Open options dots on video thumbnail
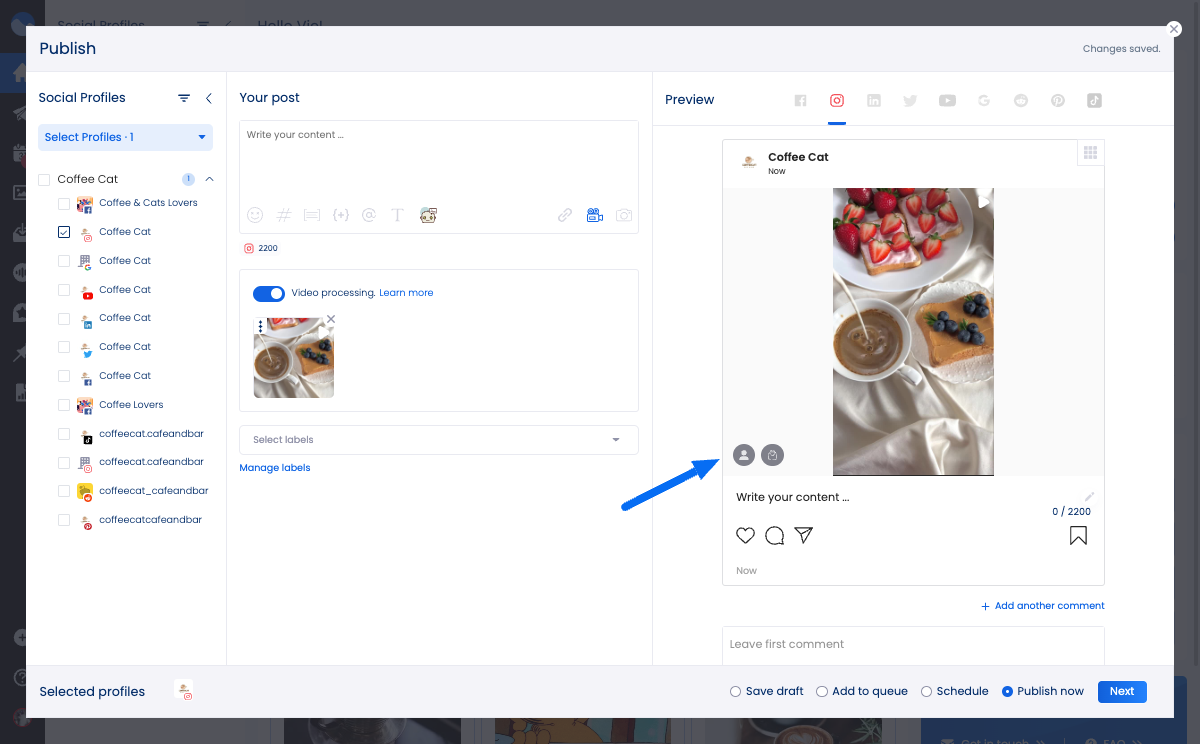1200x744 pixels. tap(260, 326)
